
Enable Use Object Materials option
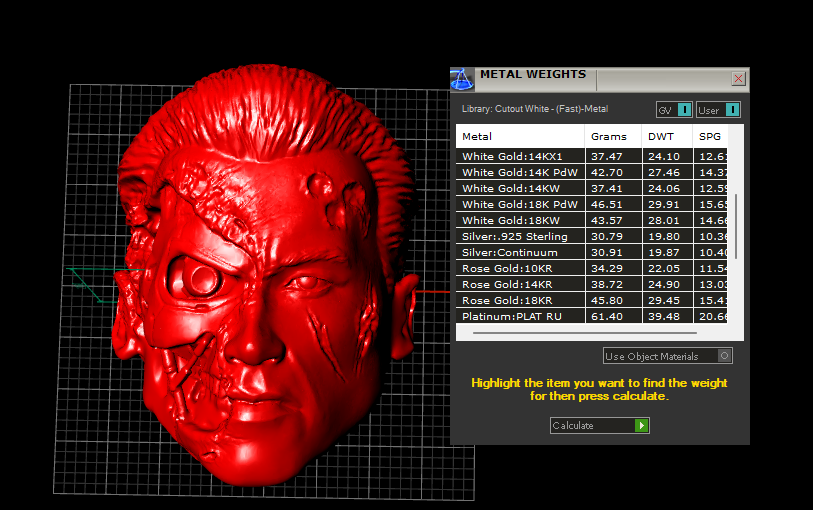tap(668, 356)
